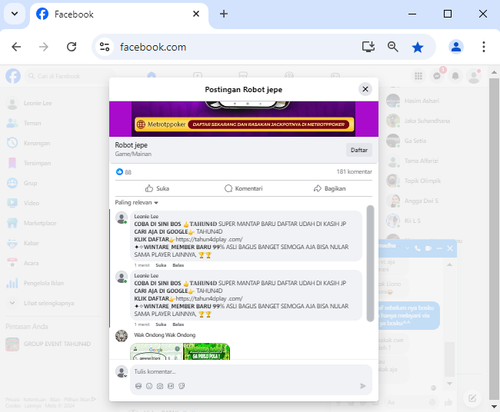Click the Daftar button

point(359,150)
